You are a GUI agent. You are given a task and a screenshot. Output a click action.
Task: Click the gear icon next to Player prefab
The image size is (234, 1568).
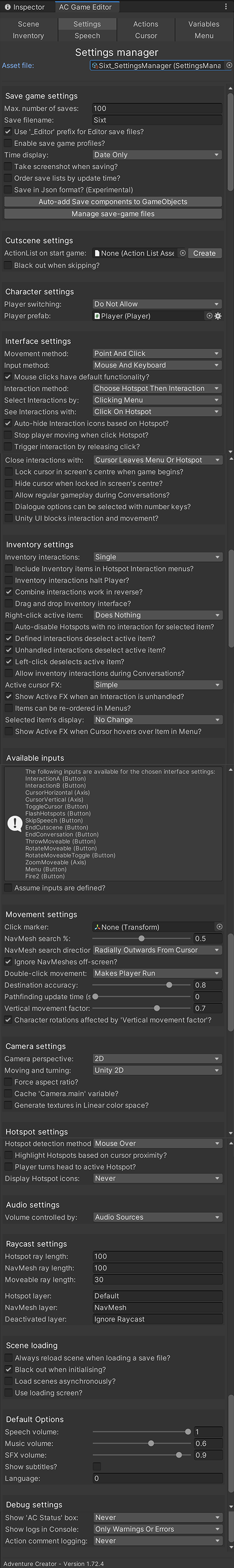(218, 316)
